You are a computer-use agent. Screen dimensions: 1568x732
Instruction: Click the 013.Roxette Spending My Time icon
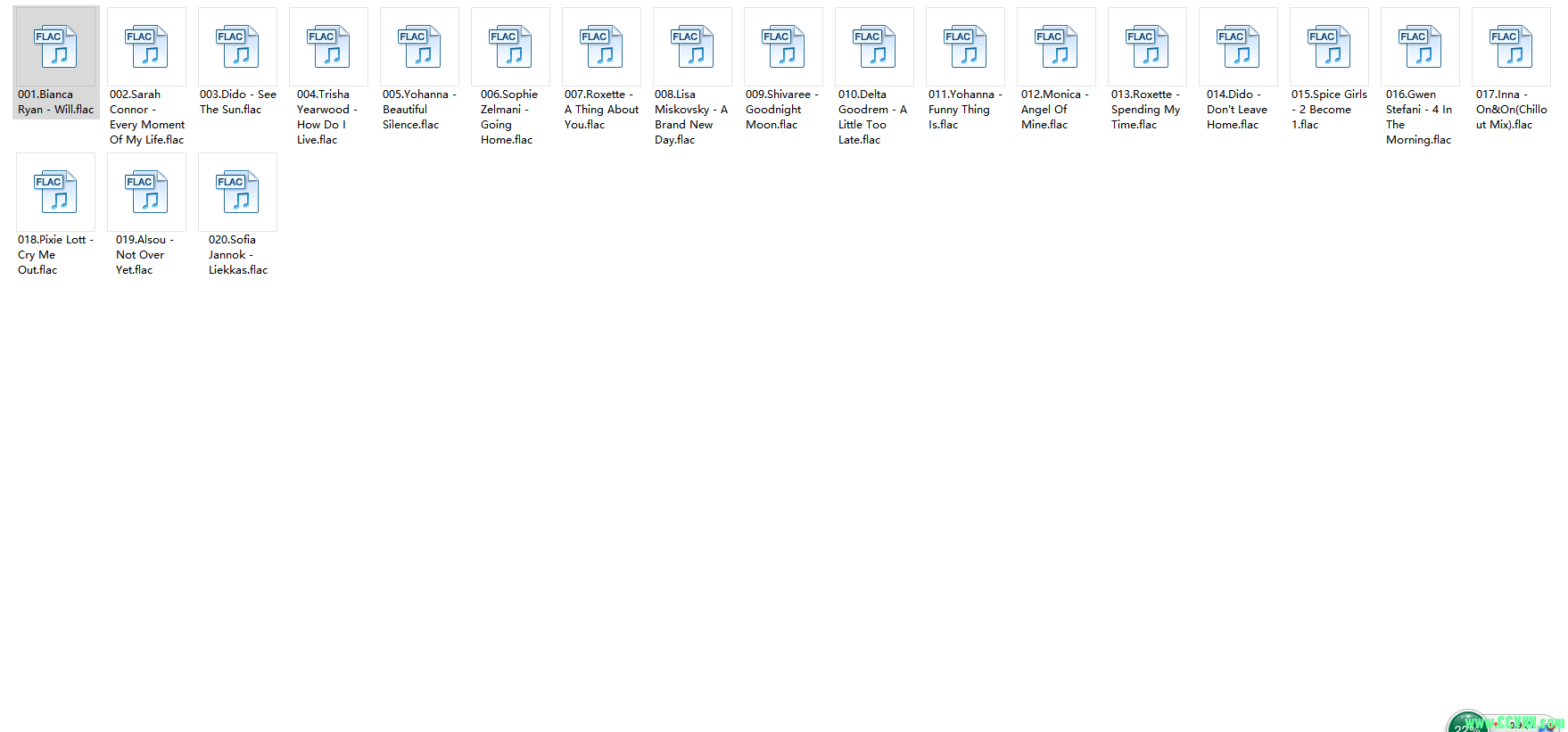tap(1147, 47)
